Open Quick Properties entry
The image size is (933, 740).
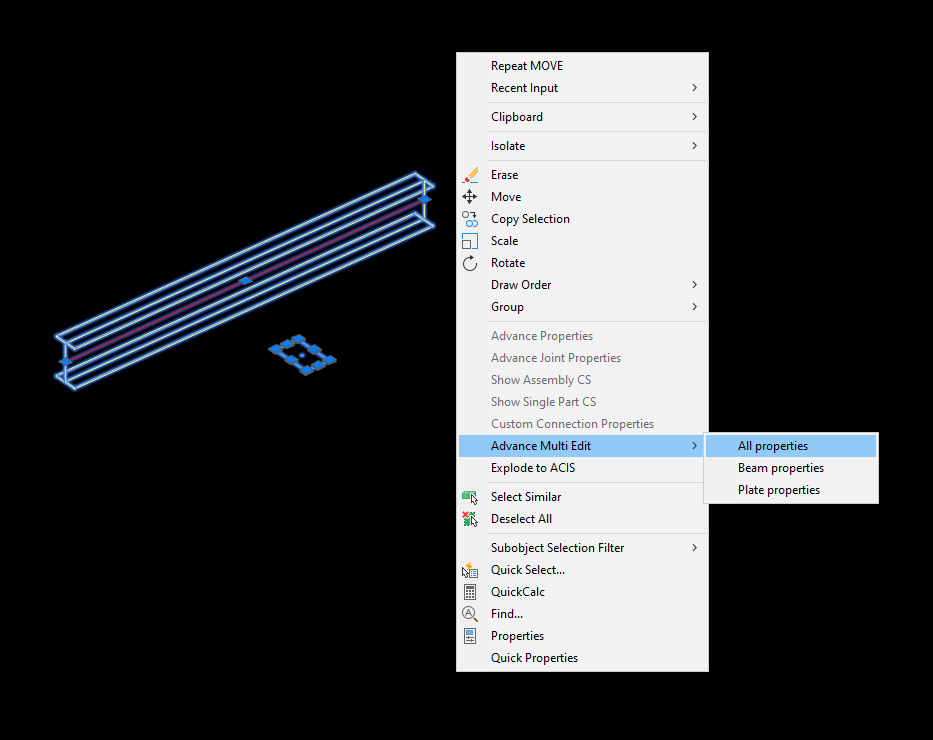pyautogui.click(x=583, y=658)
